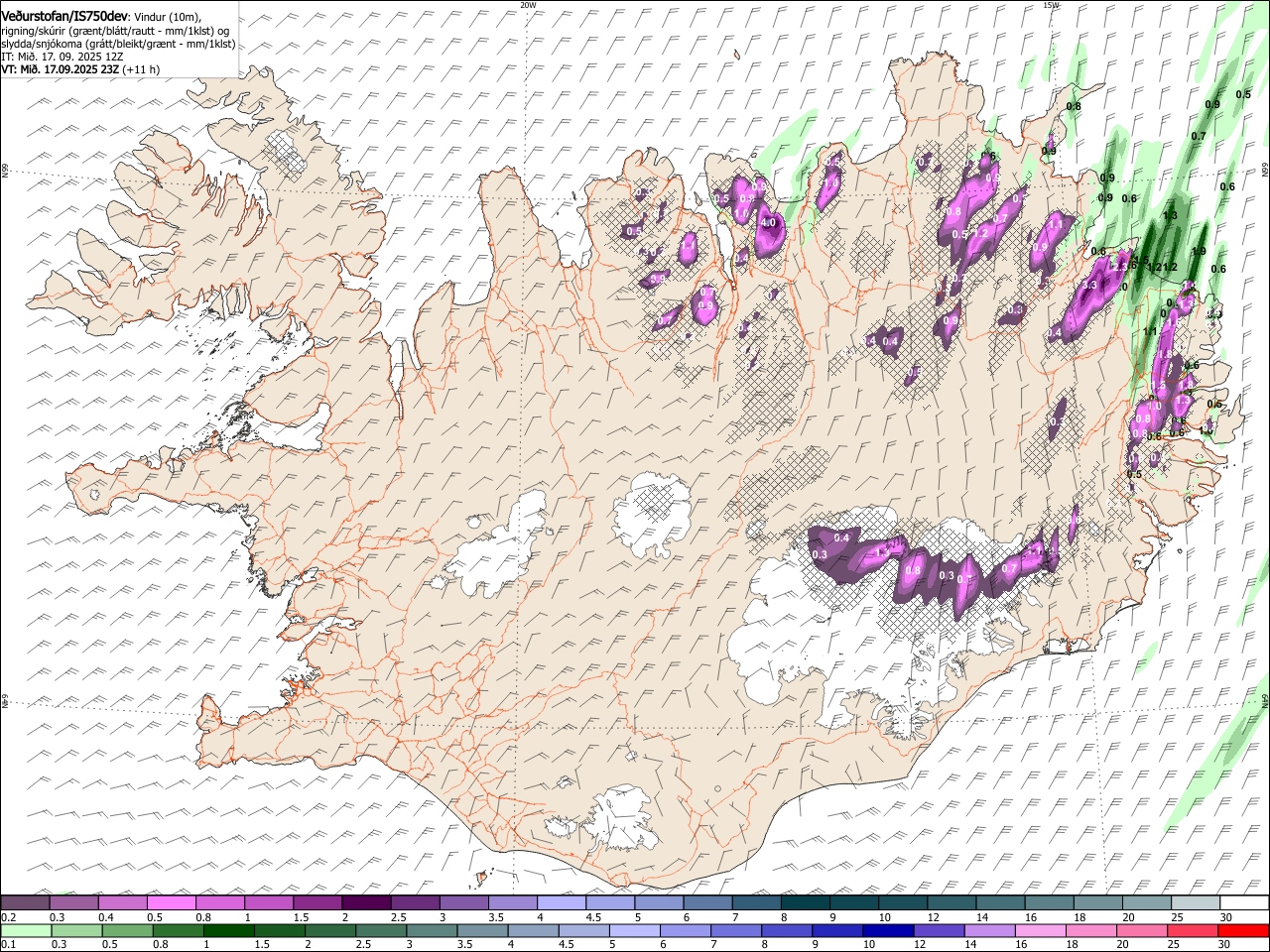Pick darkest purple upper legend swatch starting at 2
Screen dimensions: 1270x952
[x=365, y=903]
